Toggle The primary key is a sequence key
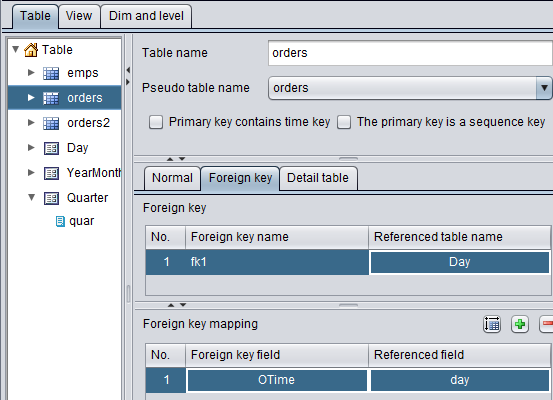 (344, 122)
